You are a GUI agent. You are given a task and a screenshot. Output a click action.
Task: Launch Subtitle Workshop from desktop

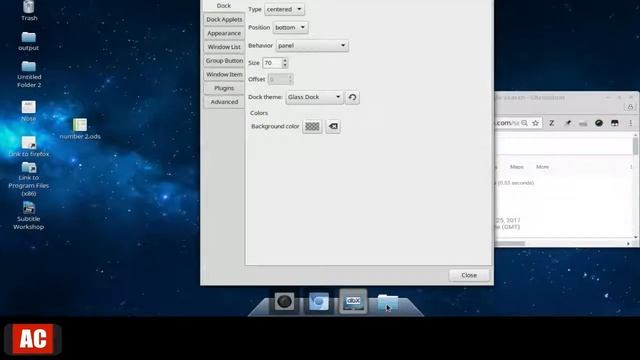point(29,216)
